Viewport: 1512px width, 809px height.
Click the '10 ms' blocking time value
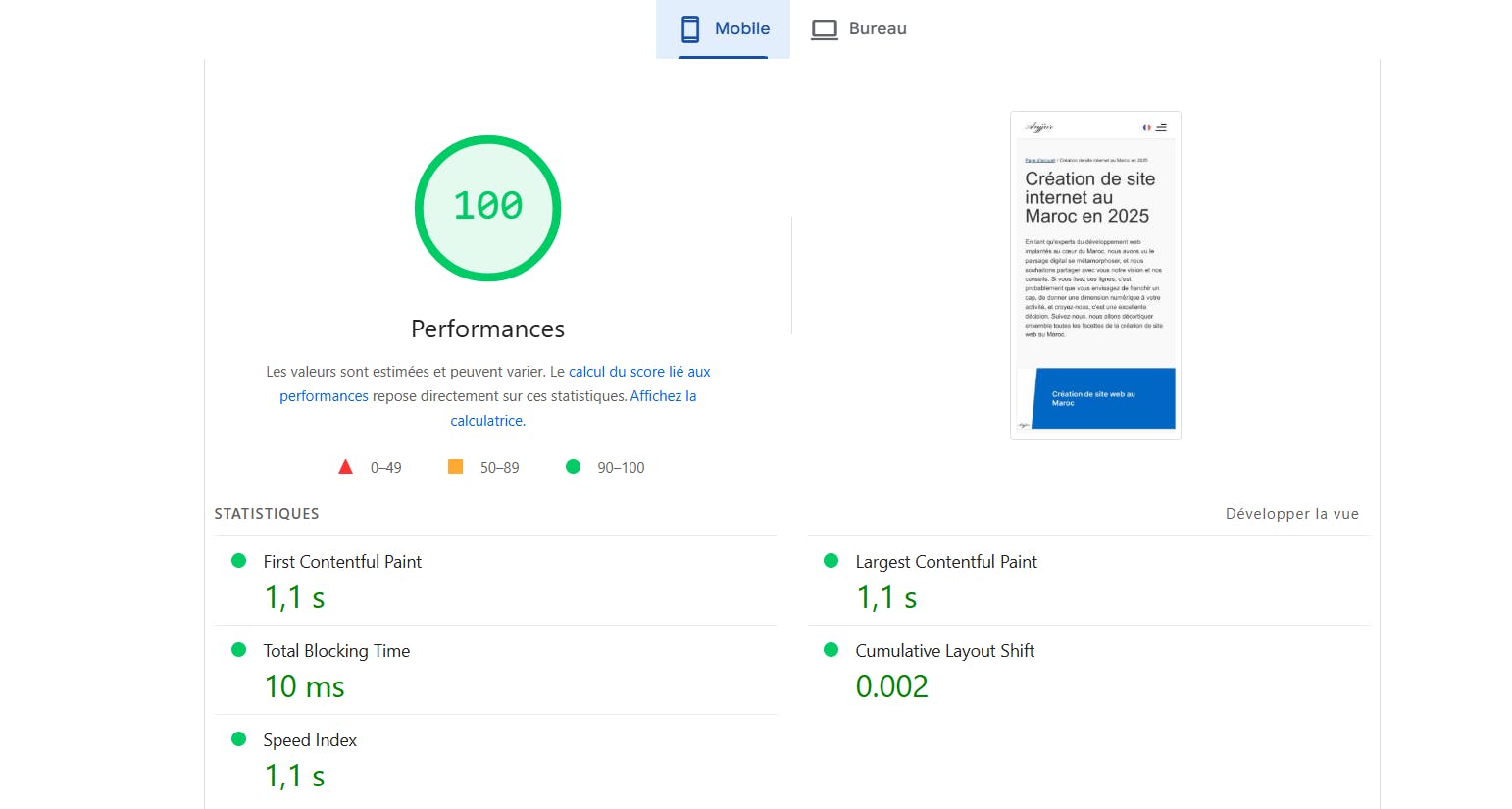click(x=305, y=686)
